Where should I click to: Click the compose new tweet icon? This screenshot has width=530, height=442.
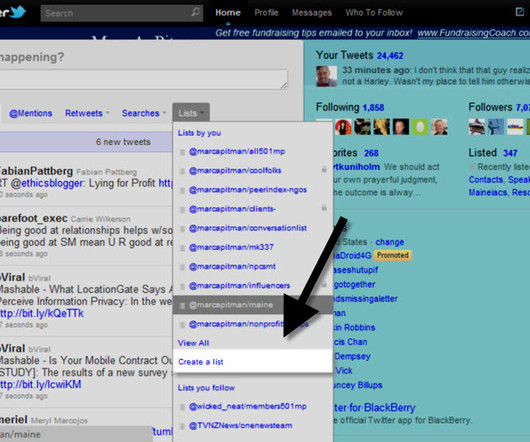coord(520,12)
